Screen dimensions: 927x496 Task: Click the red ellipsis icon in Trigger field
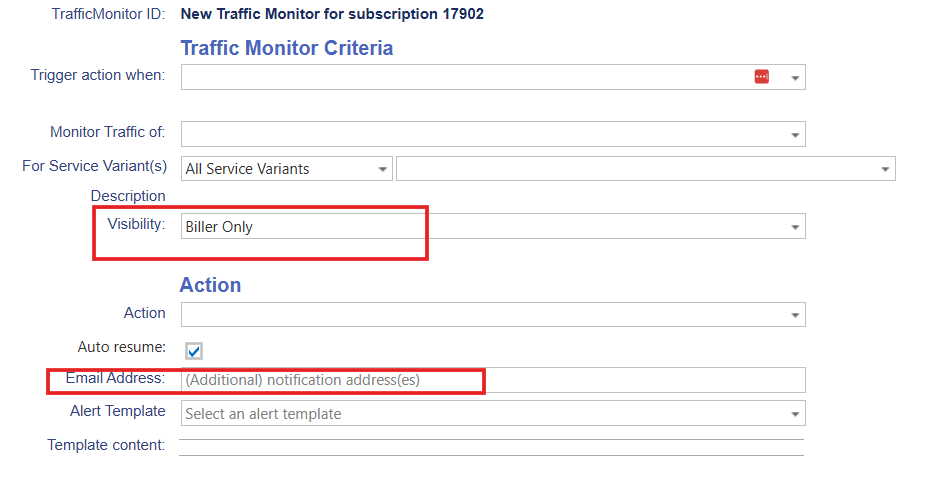click(x=761, y=77)
